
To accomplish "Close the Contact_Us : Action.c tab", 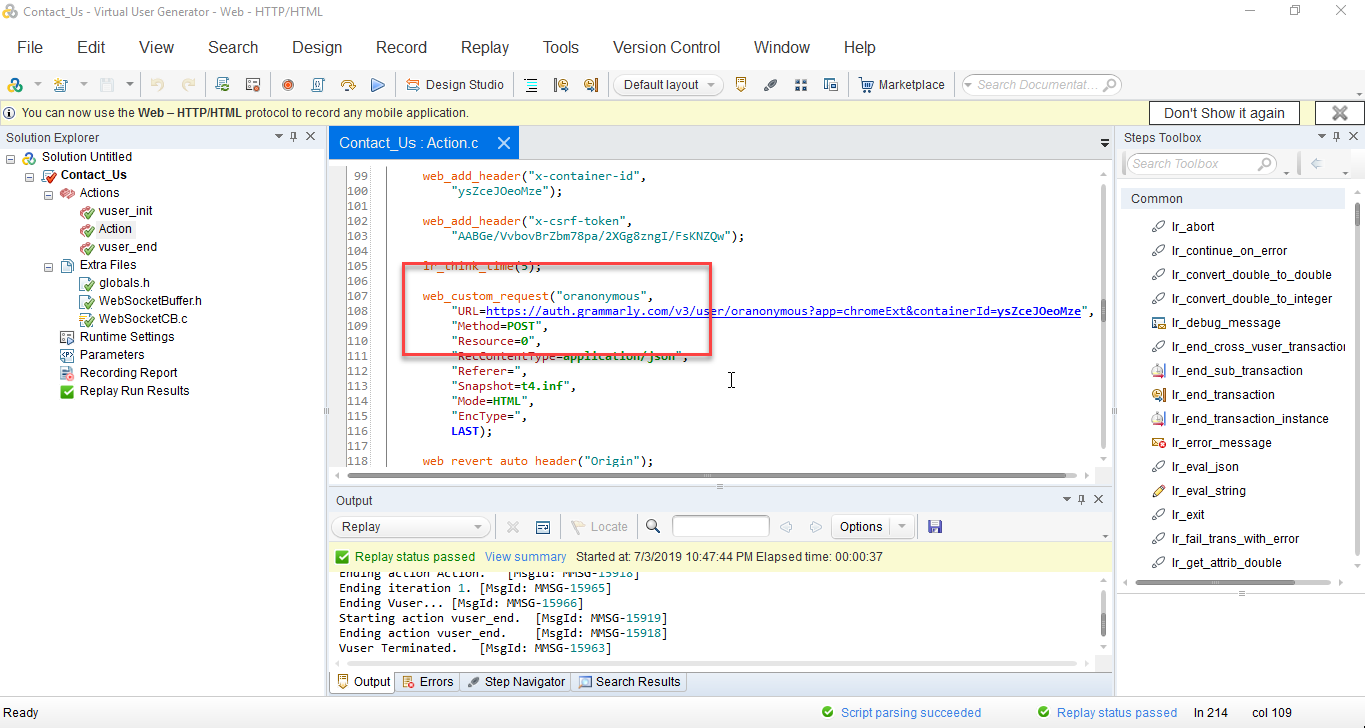I will pyautogui.click(x=504, y=143).
